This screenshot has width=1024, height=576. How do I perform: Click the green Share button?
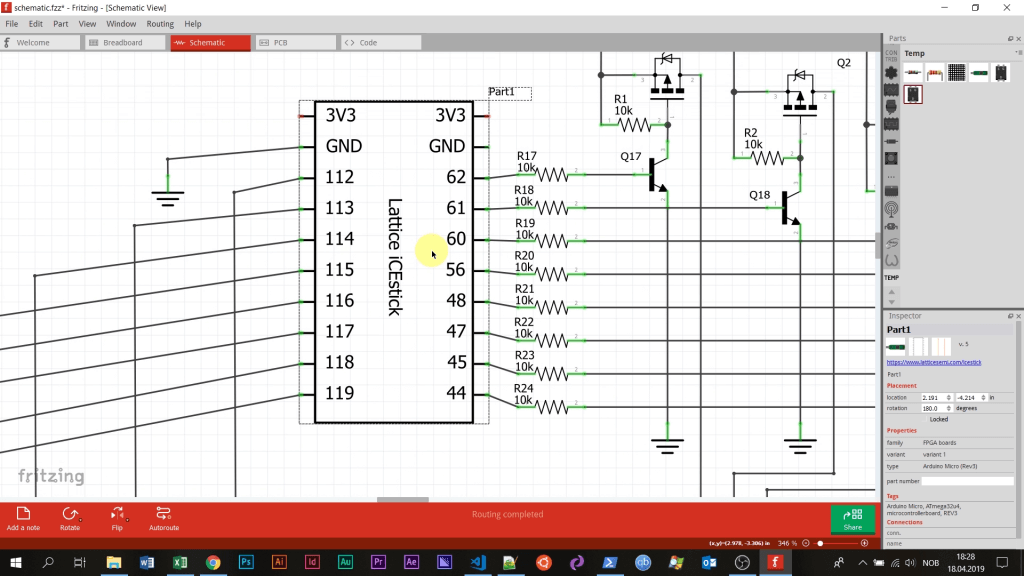852,519
